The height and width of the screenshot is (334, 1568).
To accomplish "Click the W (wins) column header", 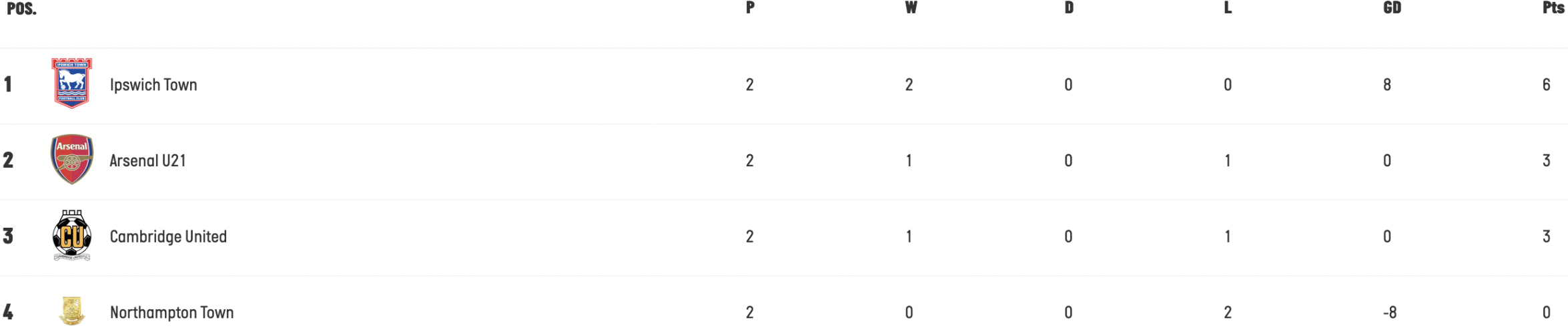I will click(911, 8).
